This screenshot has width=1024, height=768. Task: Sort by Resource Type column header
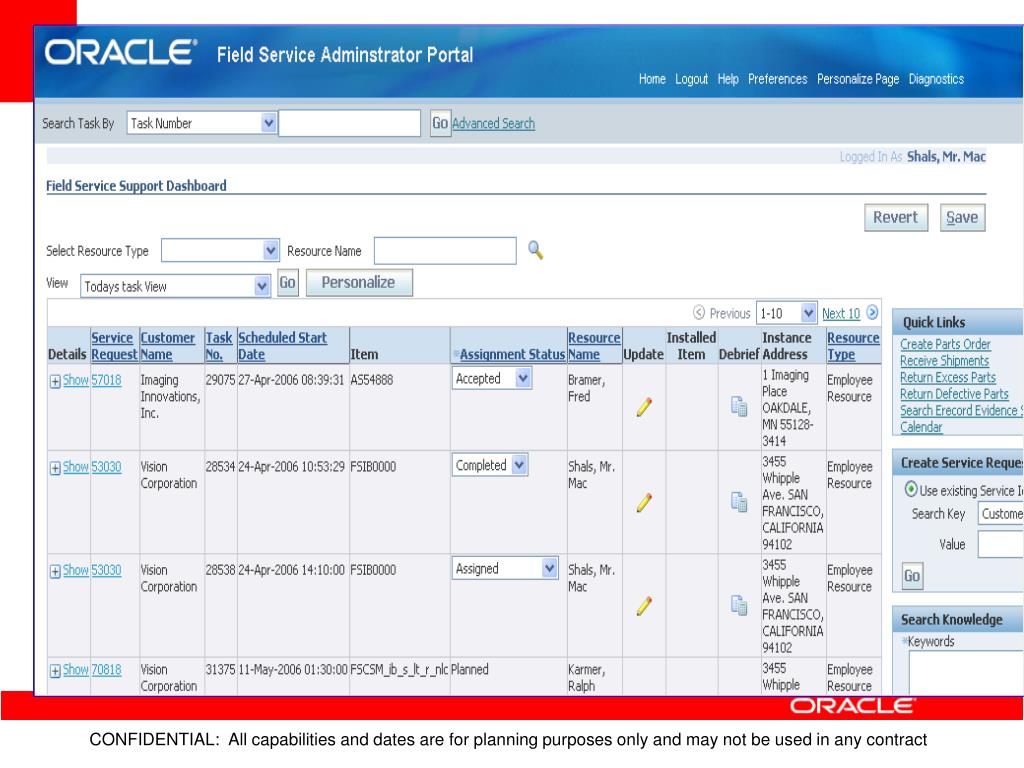tap(853, 346)
